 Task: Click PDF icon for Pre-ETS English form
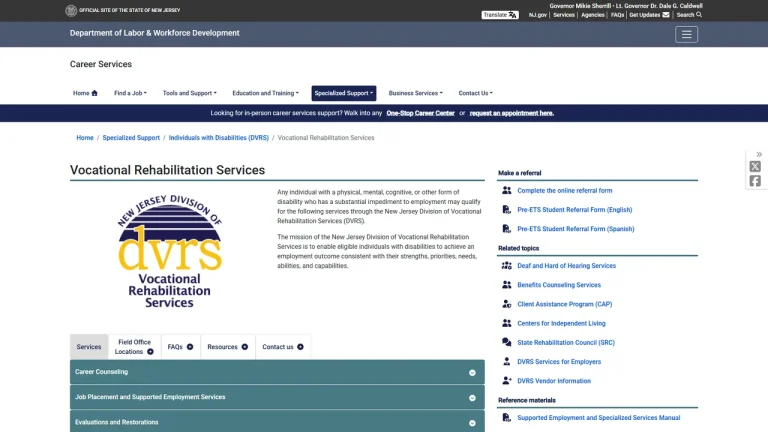coord(506,210)
